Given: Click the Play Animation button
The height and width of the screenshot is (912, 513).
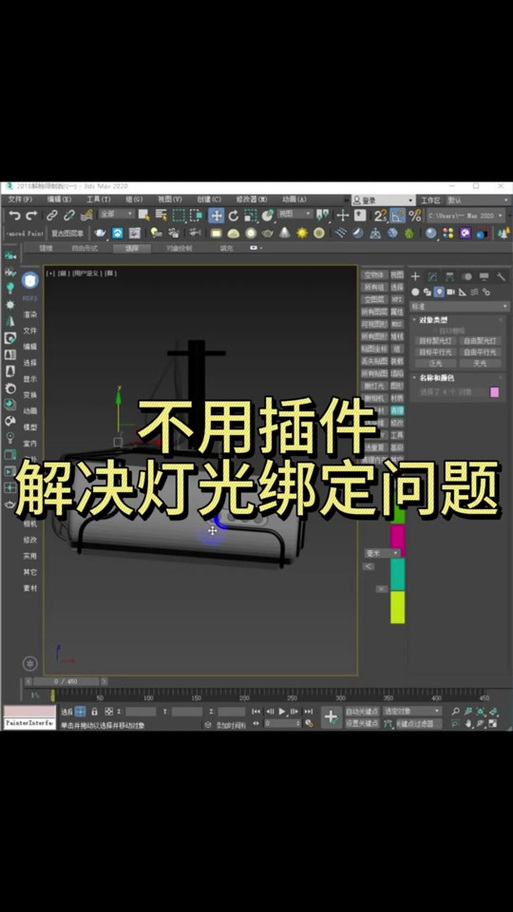Looking at the screenshot, I should click(x=282, y=711).
